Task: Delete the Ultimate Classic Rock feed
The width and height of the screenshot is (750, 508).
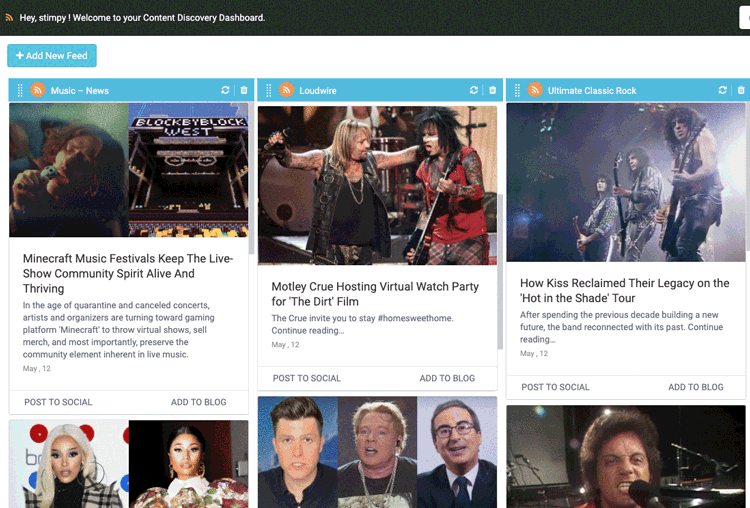Action: coord(741,90)
